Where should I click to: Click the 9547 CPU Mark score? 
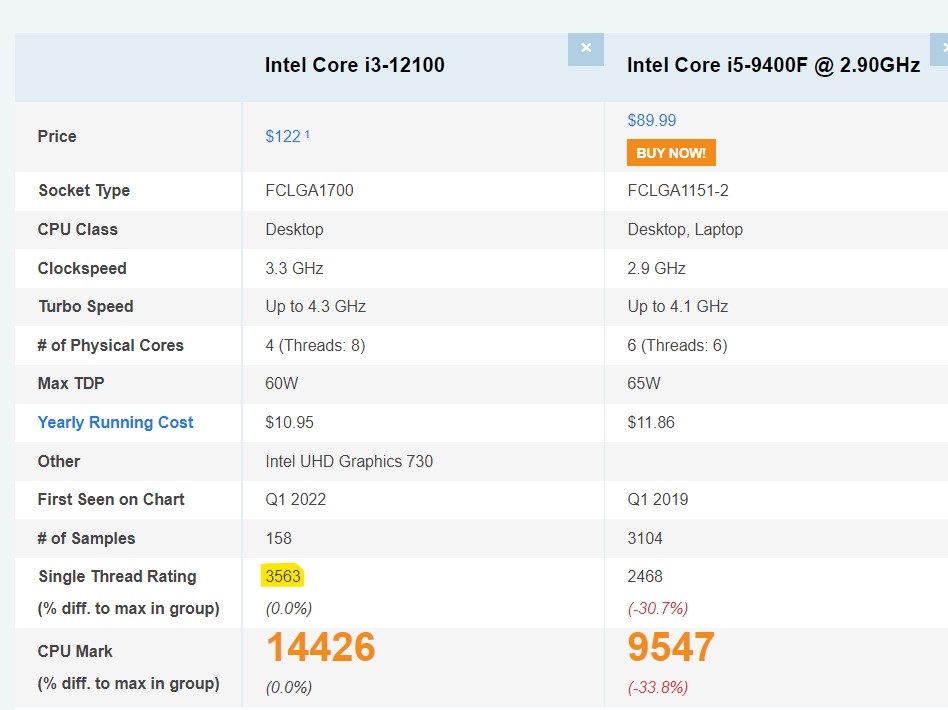click(671, 647)
